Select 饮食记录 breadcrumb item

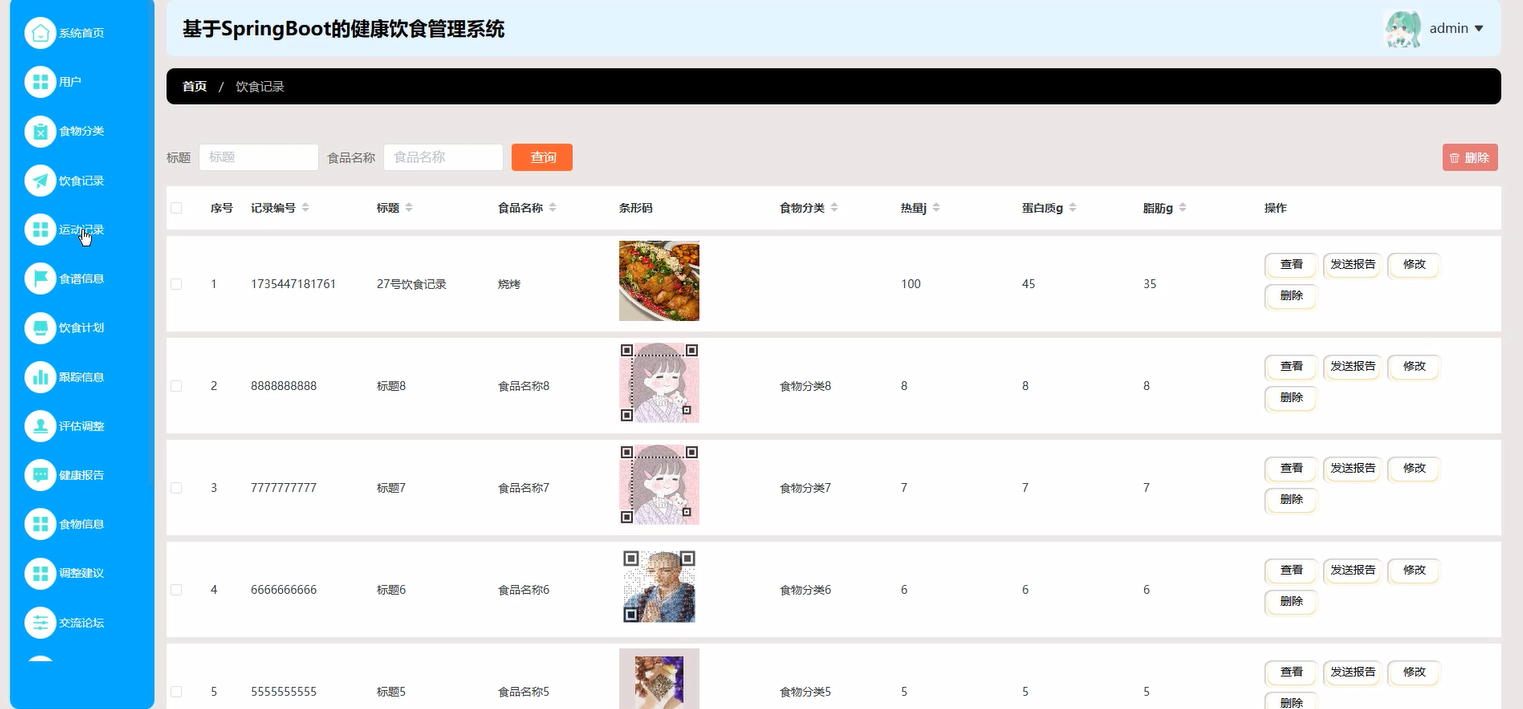(x=260, y=86)
